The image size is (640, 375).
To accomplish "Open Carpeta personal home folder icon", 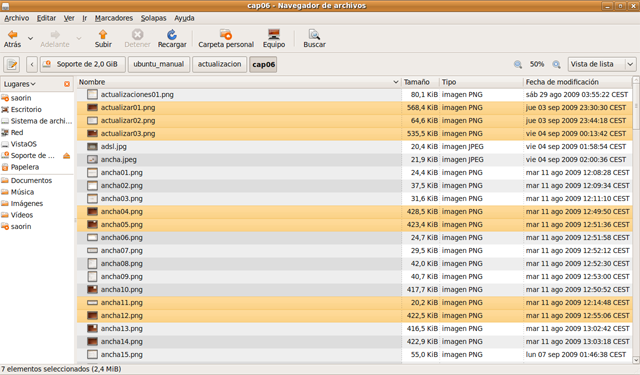I will click(226, 35).
